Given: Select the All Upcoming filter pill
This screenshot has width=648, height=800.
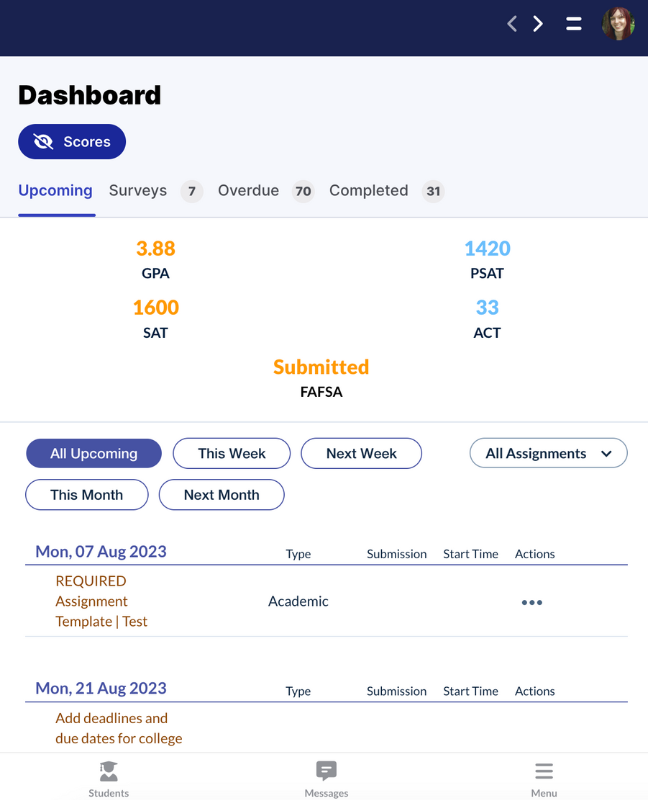Looking at the screenshot, I should tap(94, 453).
